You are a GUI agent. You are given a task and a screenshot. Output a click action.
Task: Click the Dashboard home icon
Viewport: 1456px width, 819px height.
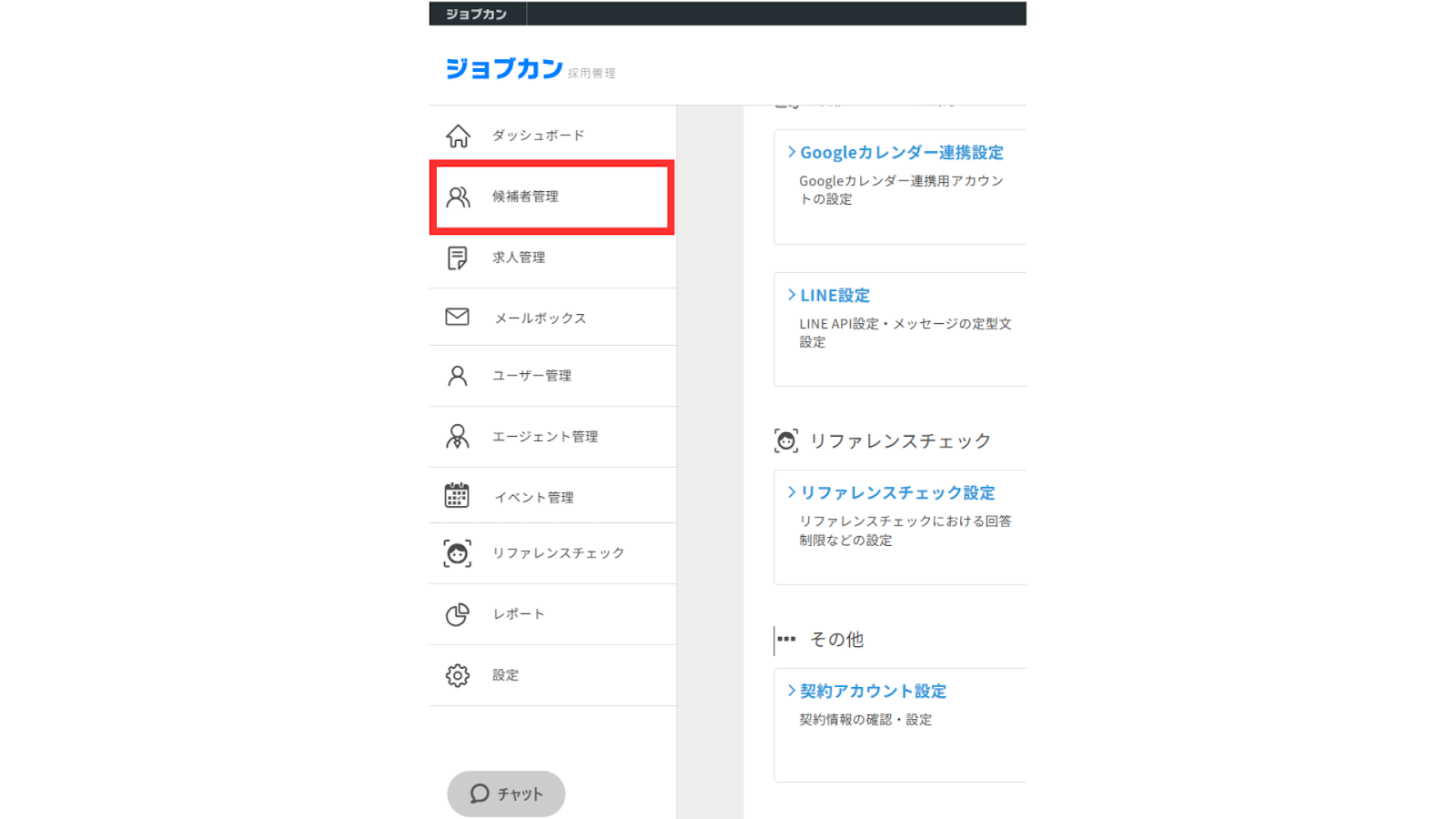pos(458,136)
